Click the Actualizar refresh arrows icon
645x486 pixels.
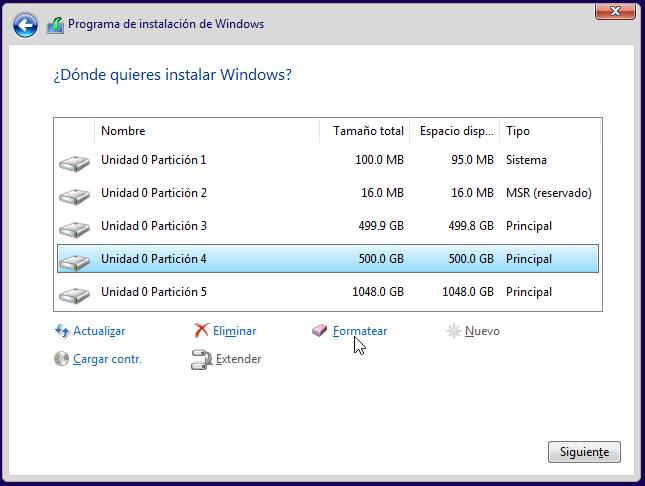tap(62, 331)
